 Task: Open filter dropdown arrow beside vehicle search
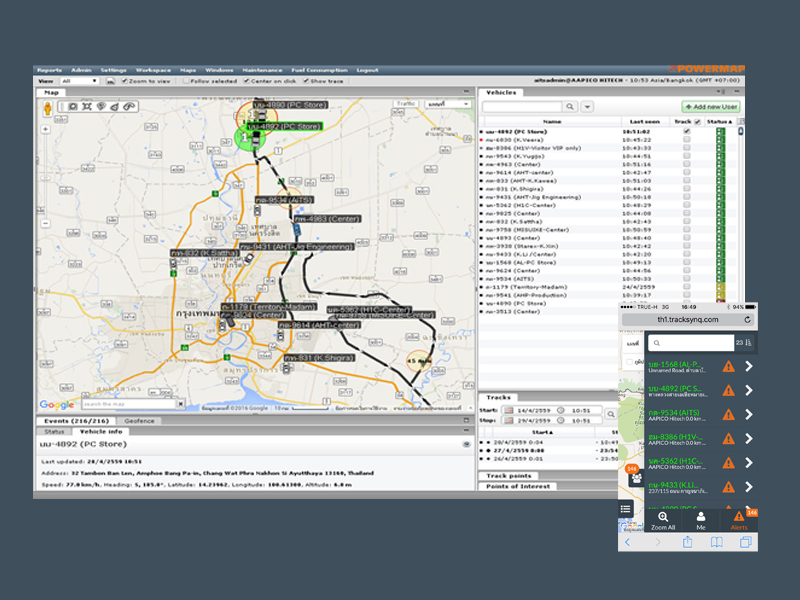point(587,107)
